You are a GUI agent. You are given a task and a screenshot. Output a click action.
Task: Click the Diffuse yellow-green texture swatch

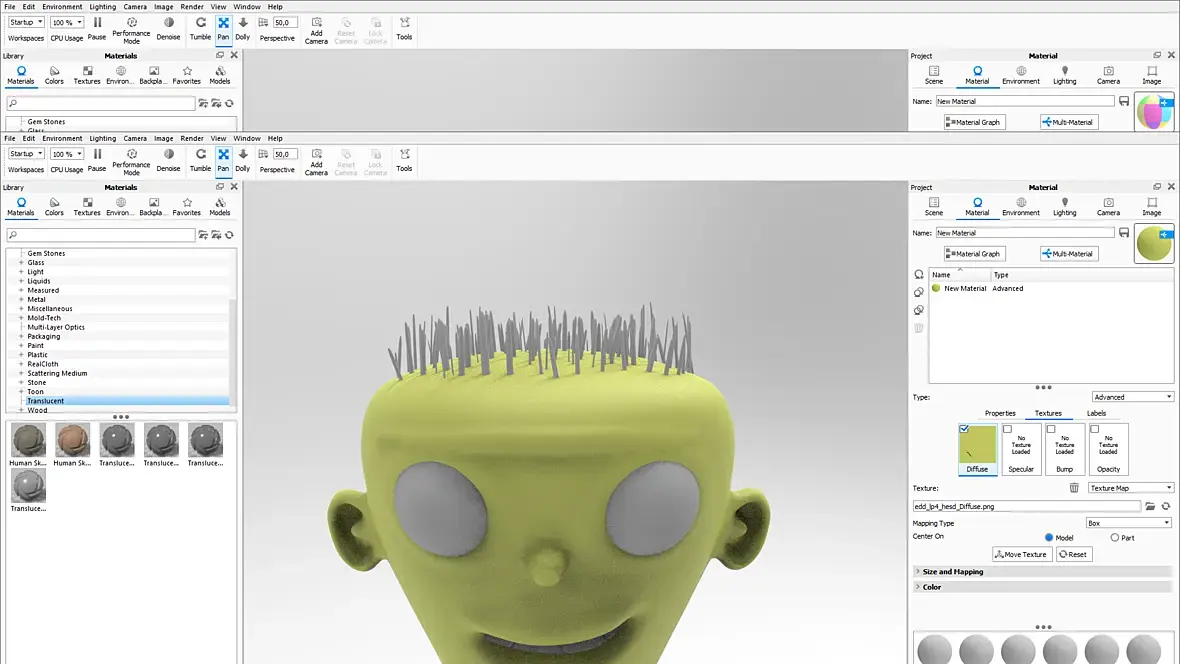pos(977,444)
